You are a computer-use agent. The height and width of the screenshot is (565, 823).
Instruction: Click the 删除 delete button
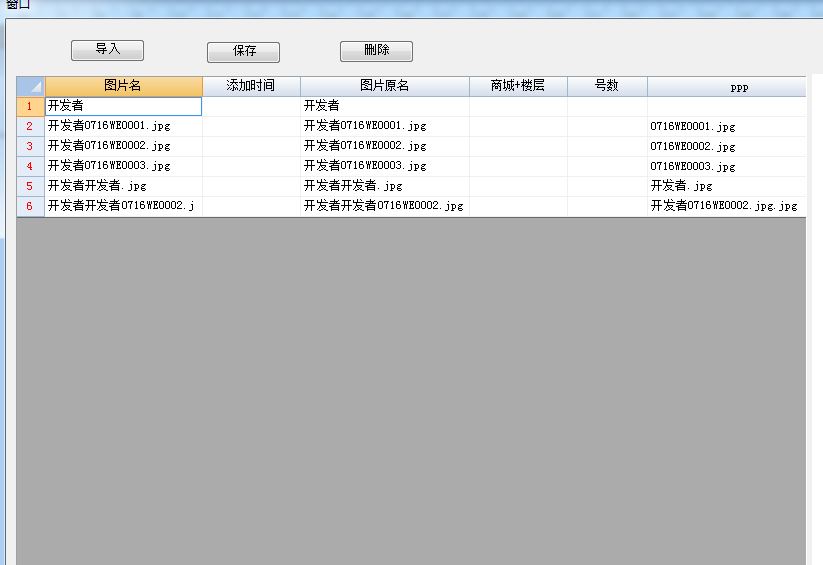(x=376, y=51)
